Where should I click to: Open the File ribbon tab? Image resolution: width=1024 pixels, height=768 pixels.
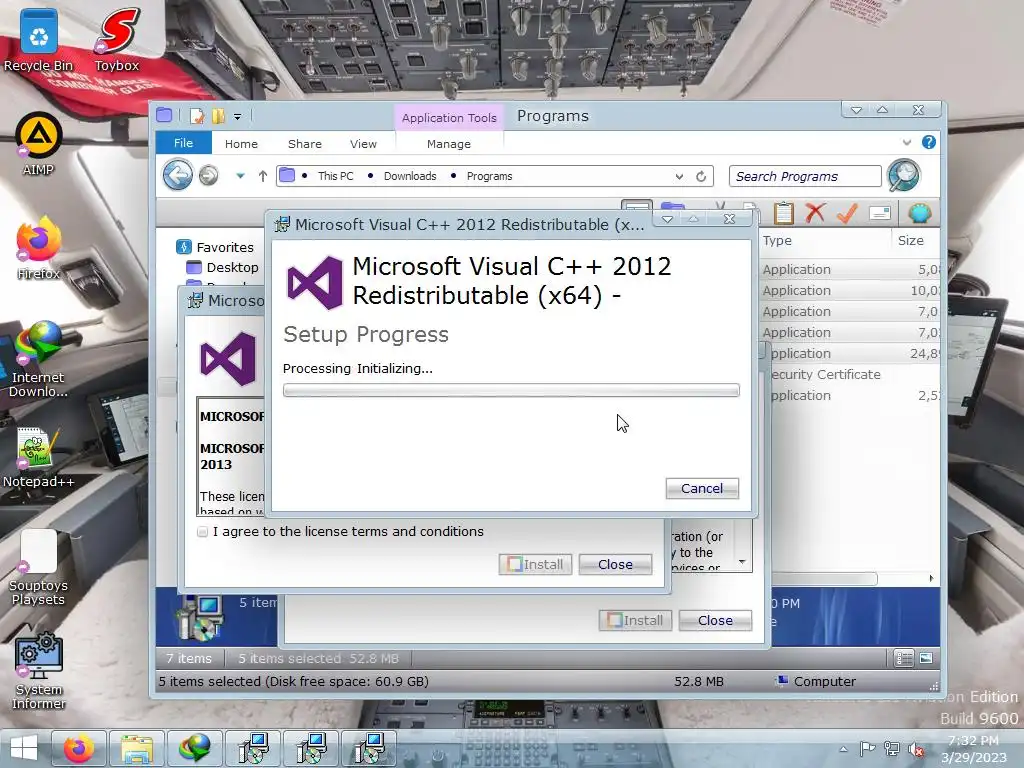click(x=184, y=143)
